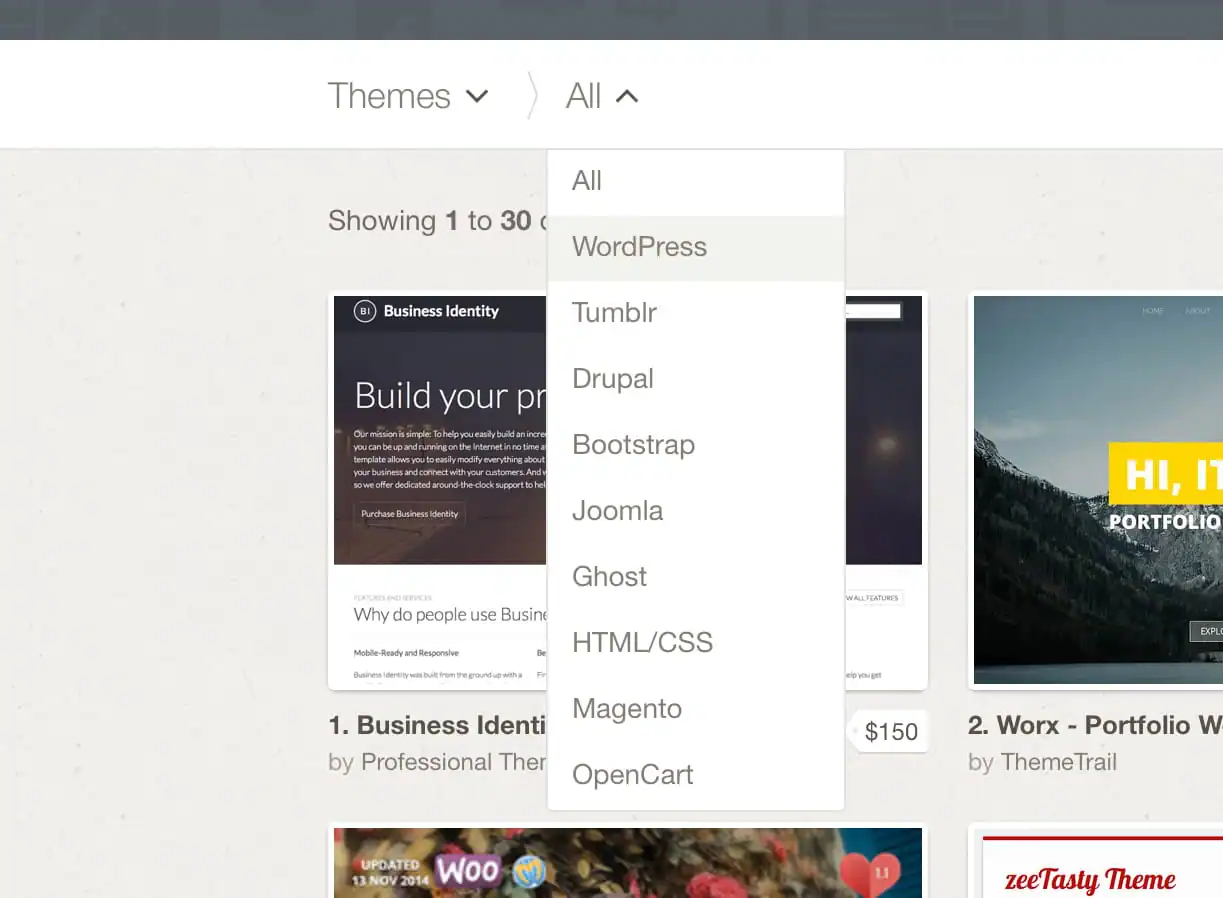
Task: Click the $150 price tag
Action: [889, 732]
